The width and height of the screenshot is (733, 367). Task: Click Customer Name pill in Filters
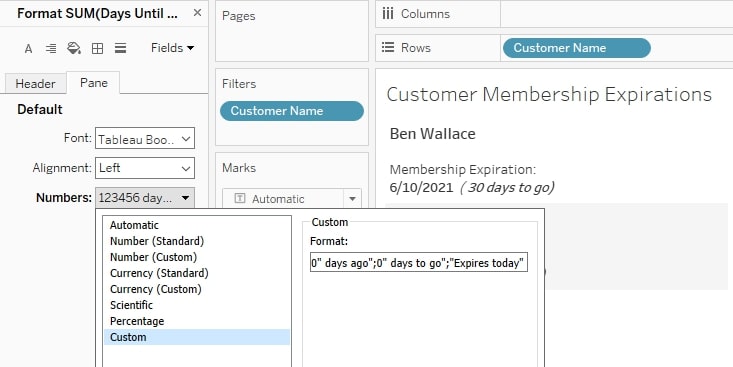[x=292, y=111]
